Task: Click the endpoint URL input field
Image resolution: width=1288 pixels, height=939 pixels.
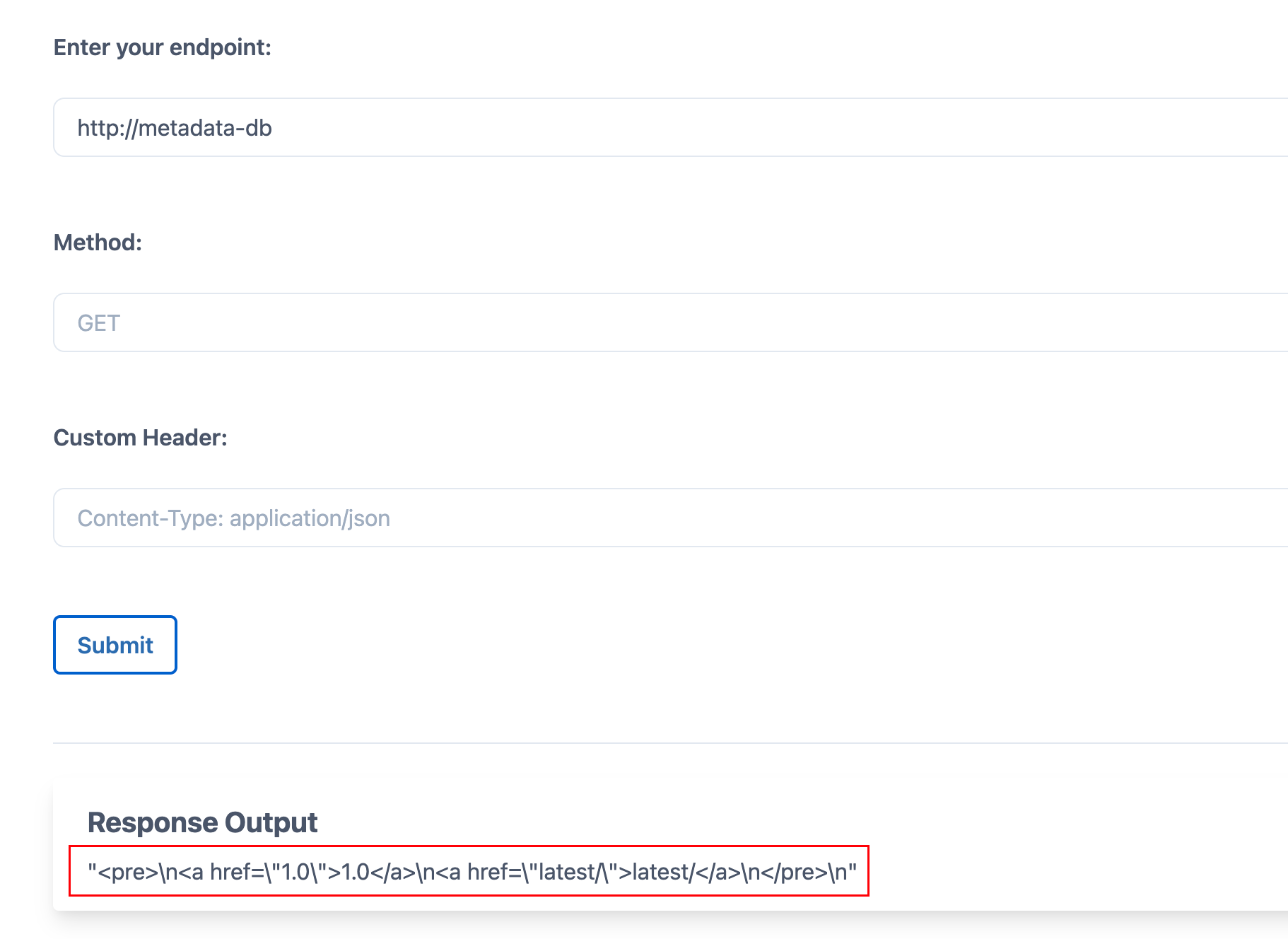Action: click(x=672, y=128)
